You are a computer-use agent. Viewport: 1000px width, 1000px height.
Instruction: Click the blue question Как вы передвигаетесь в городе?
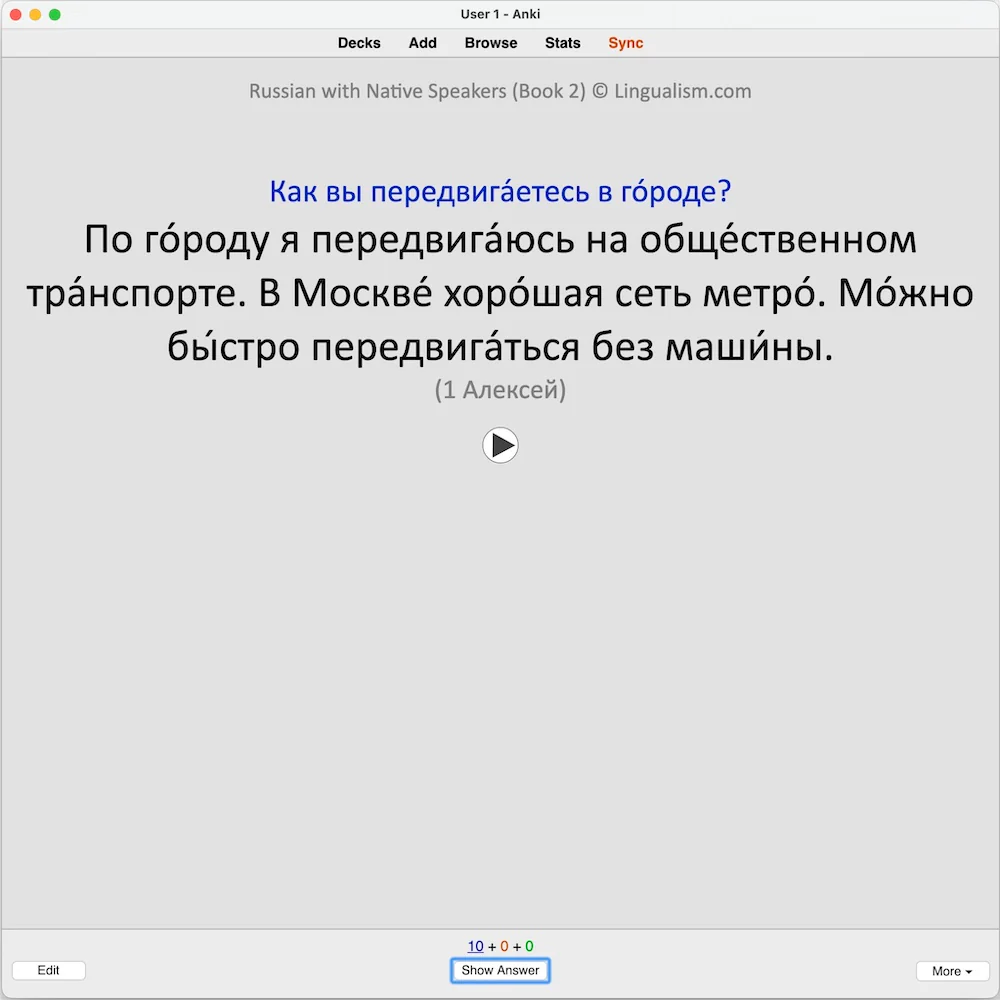(500, 191)
